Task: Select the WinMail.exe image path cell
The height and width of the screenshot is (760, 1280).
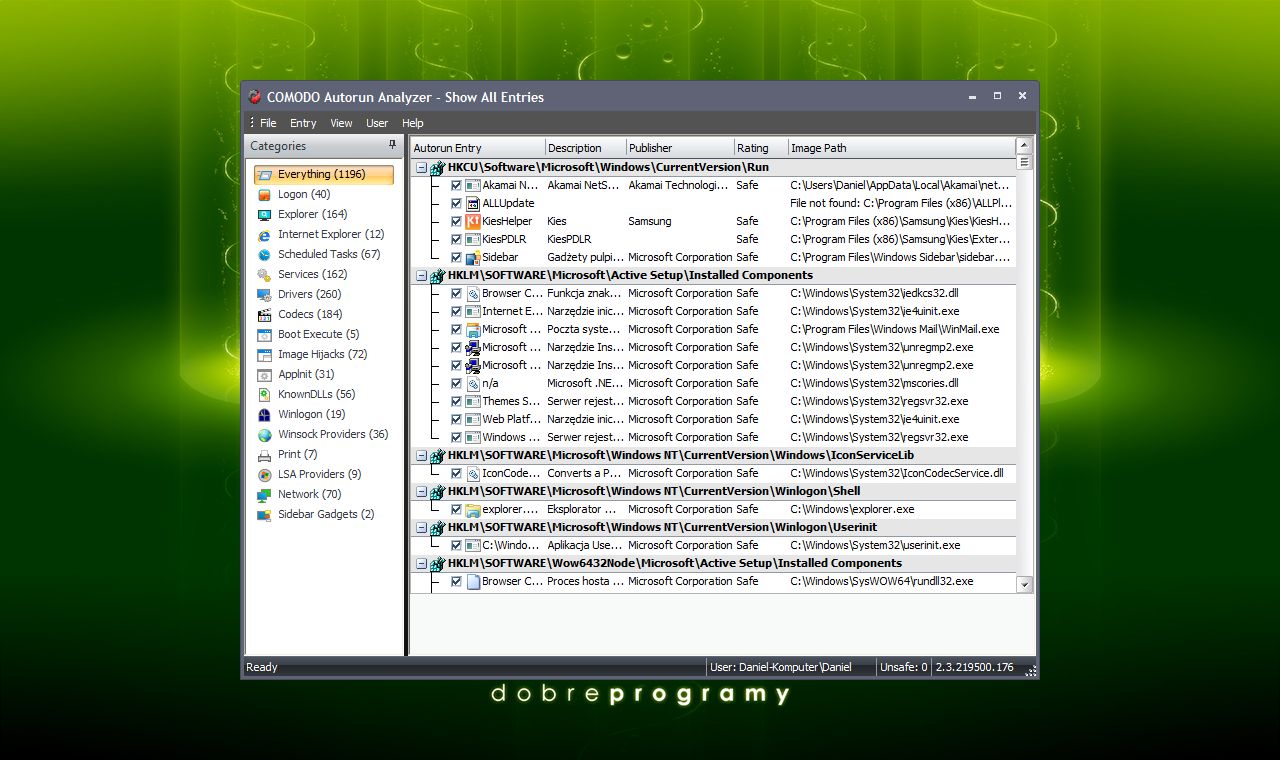Action: pos(895,329)
